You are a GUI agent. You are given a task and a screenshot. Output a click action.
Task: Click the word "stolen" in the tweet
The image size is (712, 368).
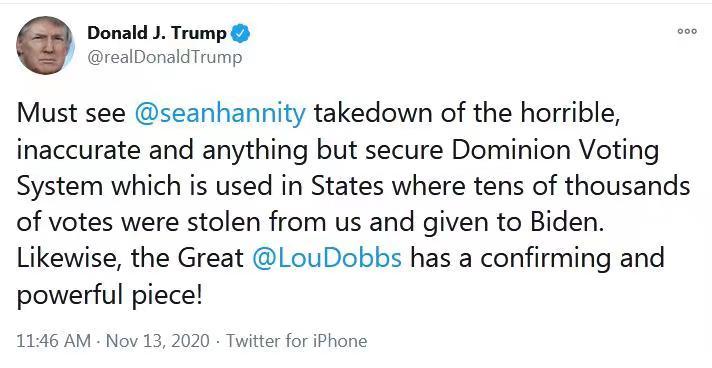point(224,222)
